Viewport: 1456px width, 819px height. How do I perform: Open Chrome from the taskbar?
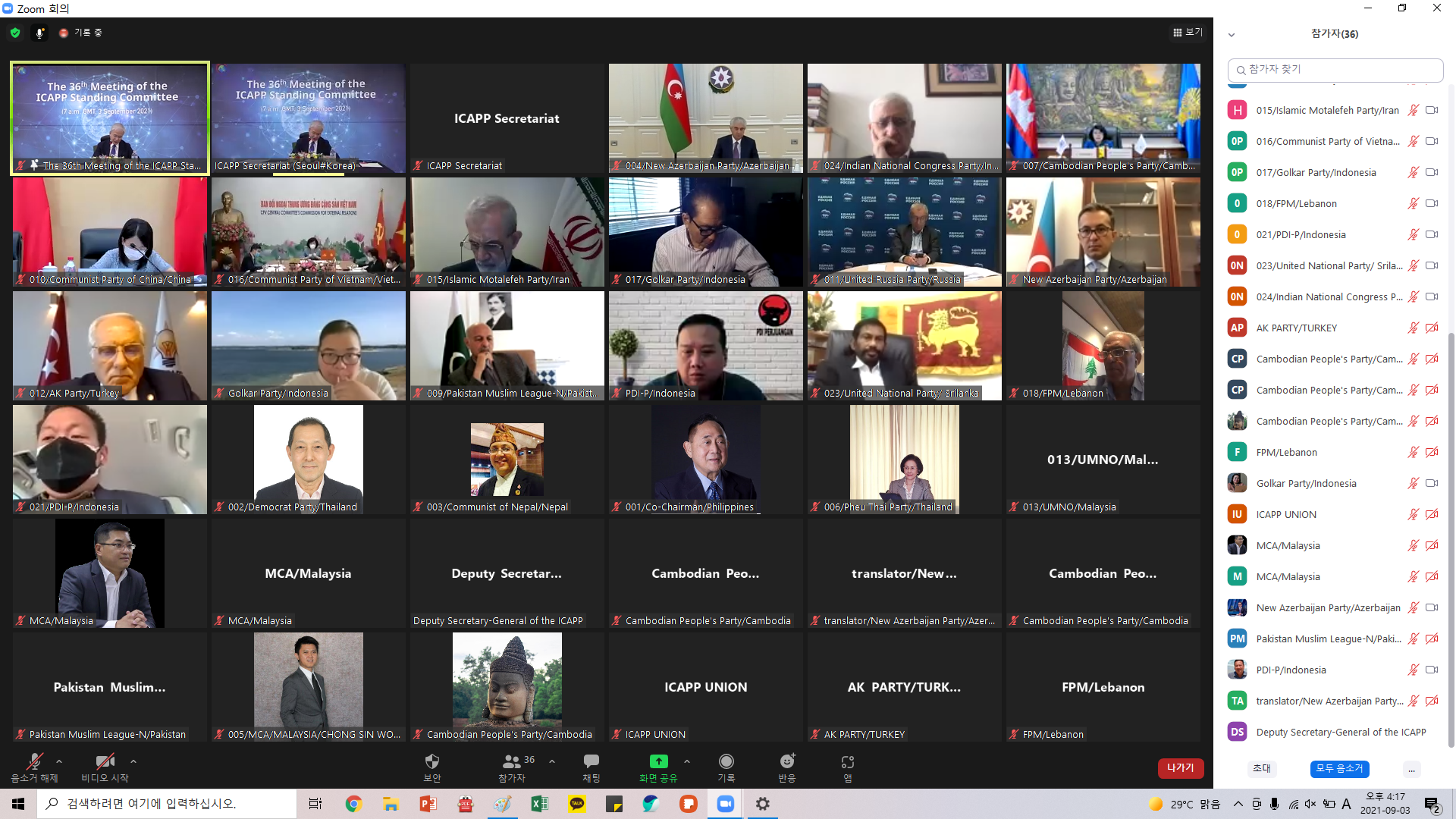(x=353, y=804)
